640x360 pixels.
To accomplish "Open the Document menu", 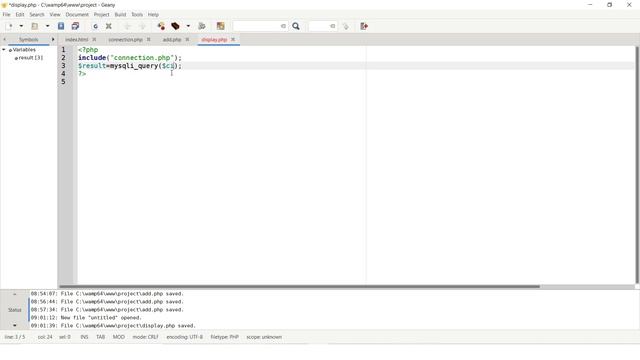I will point(77,14).
